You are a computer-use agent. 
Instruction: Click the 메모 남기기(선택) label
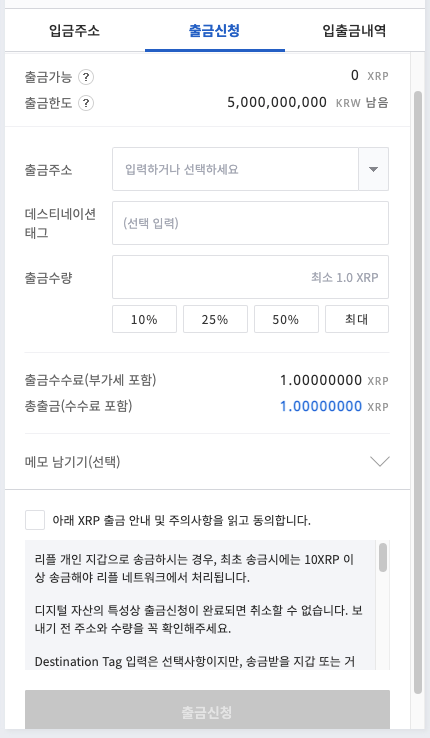pyautogui.click(x=72, y=462)
